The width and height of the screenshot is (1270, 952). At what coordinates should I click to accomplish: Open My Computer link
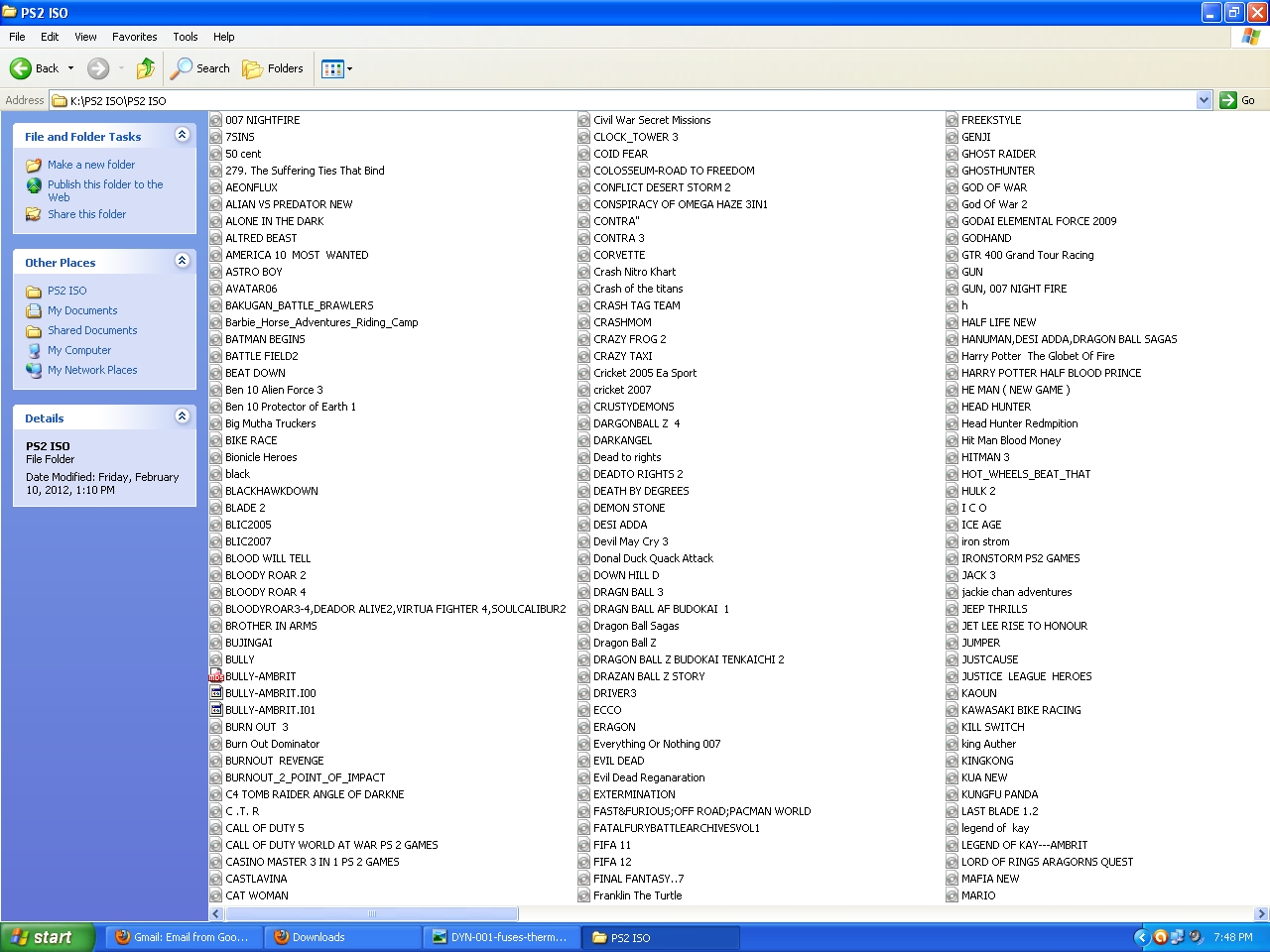tap(79, 350)
